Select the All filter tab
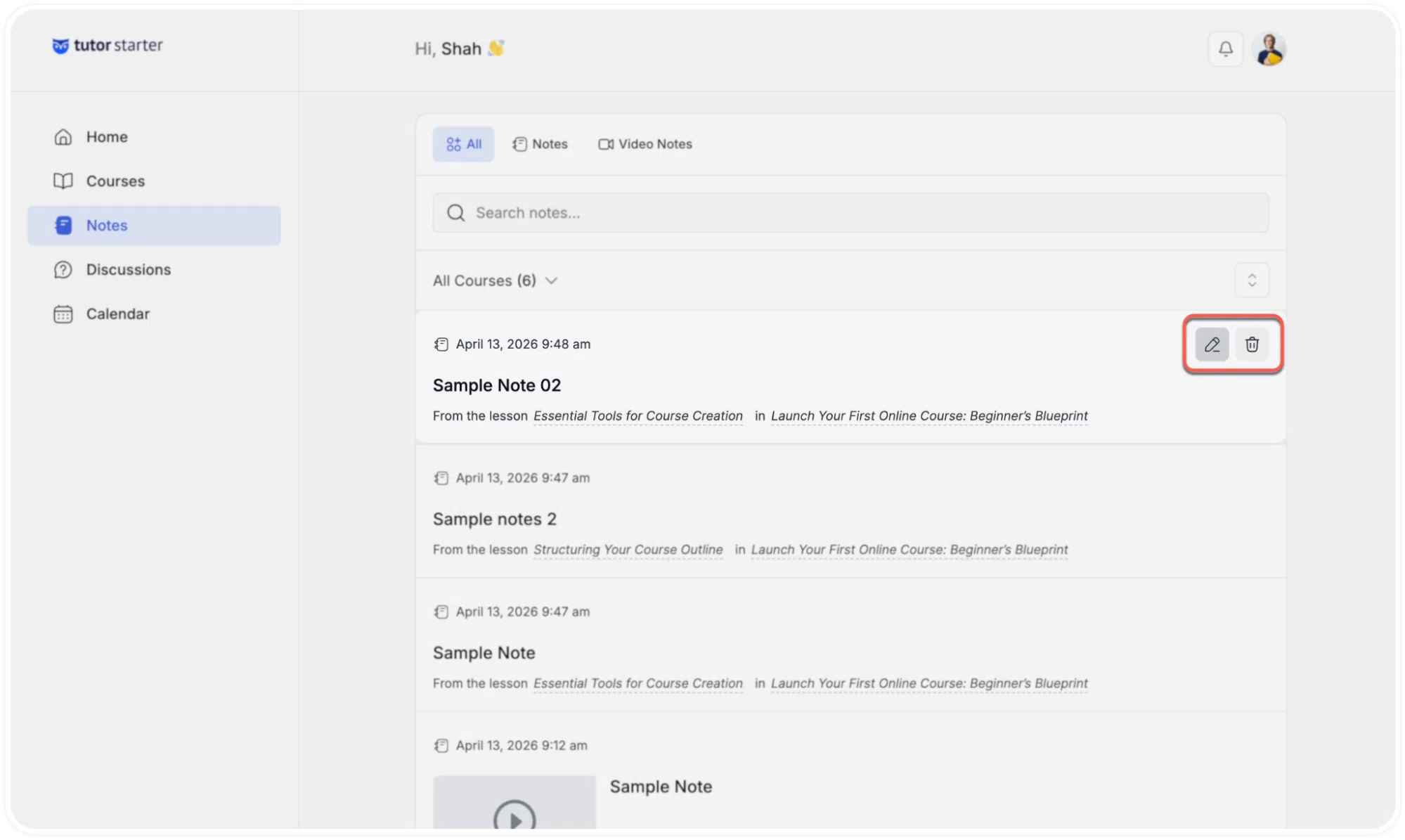 tap(463, 144)
